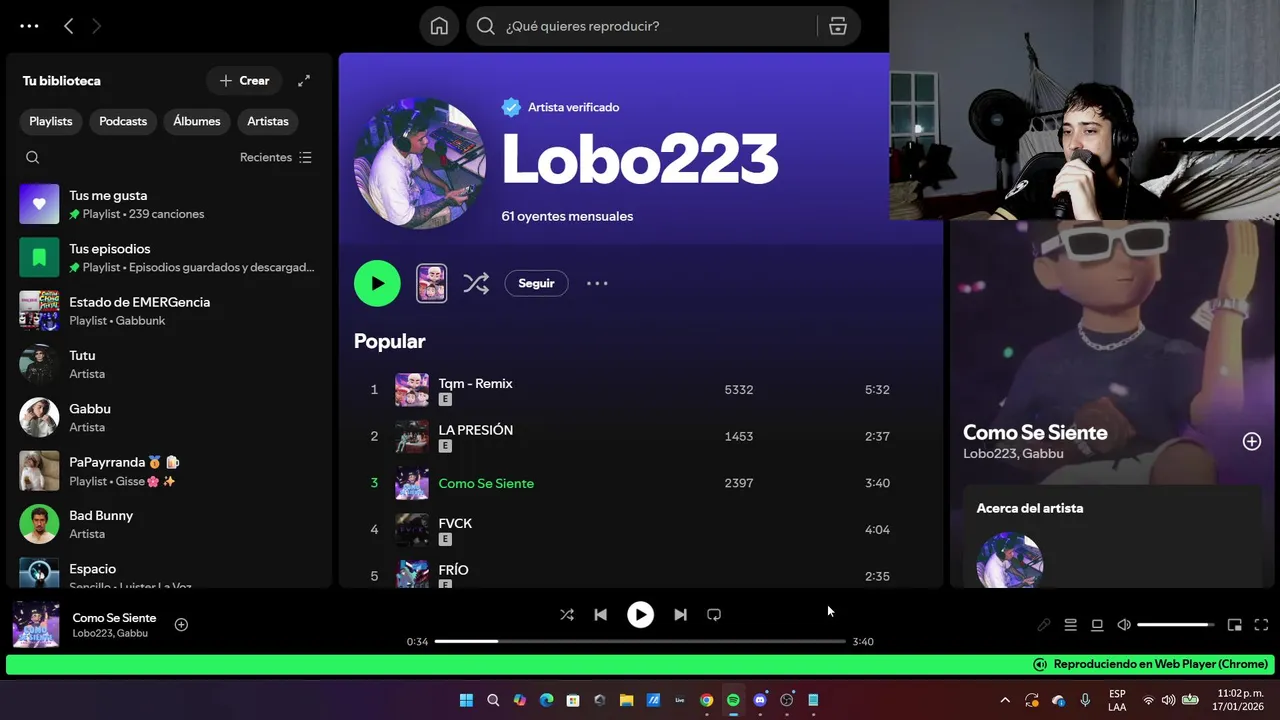Follow Lobo223 with Seguir button

536,283
